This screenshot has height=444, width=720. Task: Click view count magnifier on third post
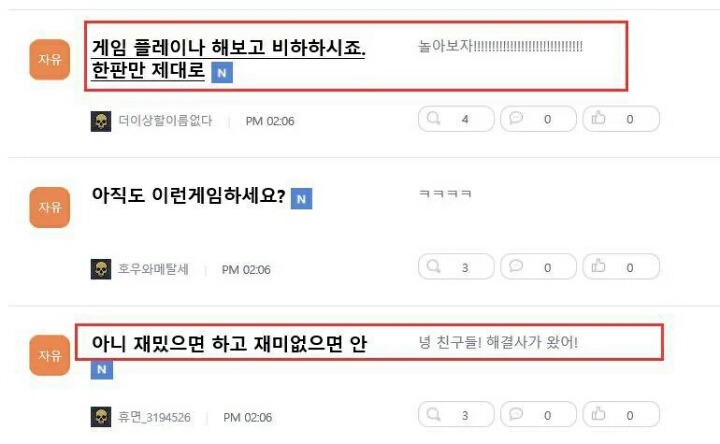(x=433, y=414)
